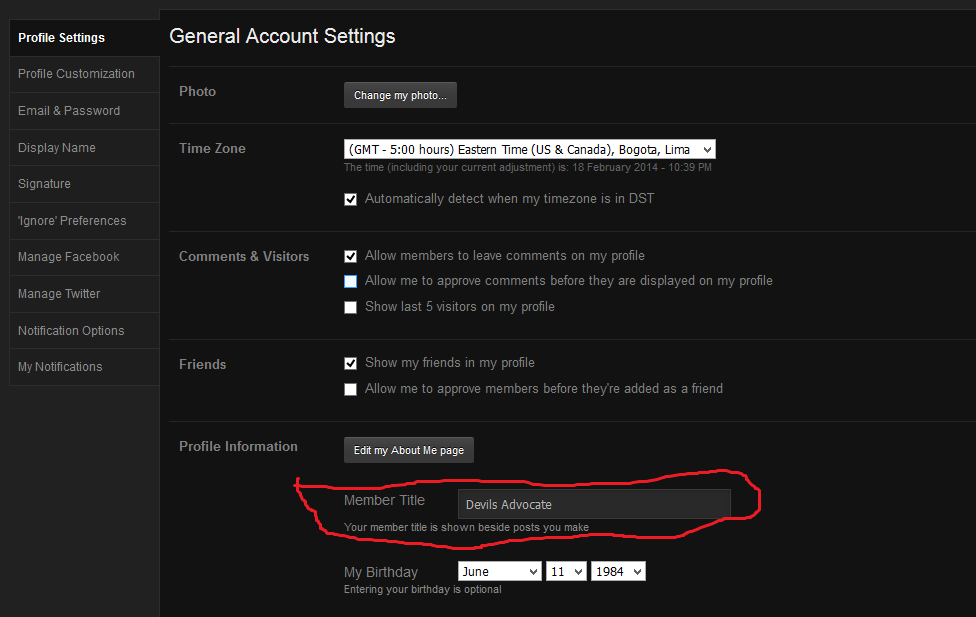Open the birthday day dropdown

coord(566,572)
